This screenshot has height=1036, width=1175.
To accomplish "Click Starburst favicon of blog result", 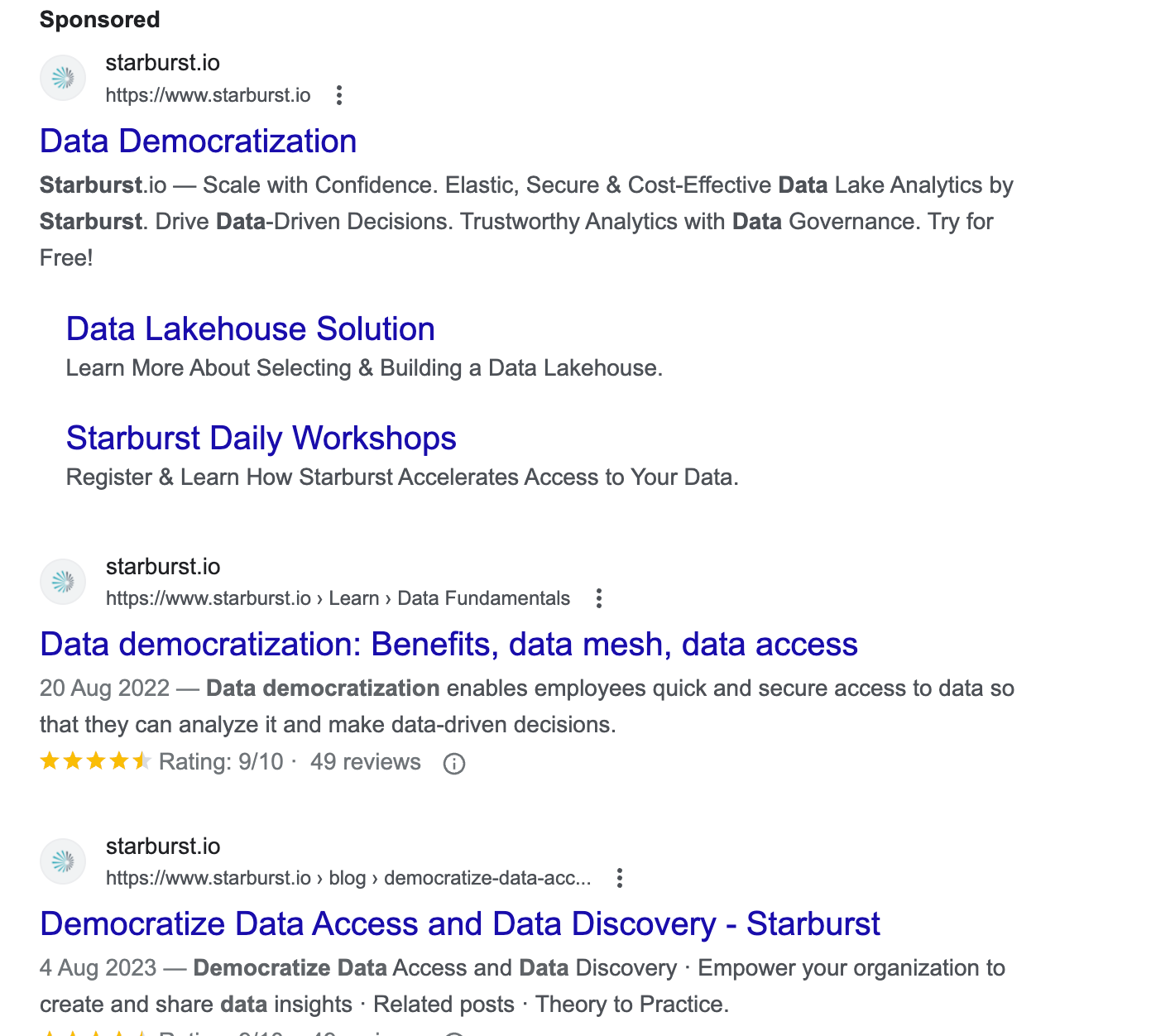I will [x=63, y=861].
